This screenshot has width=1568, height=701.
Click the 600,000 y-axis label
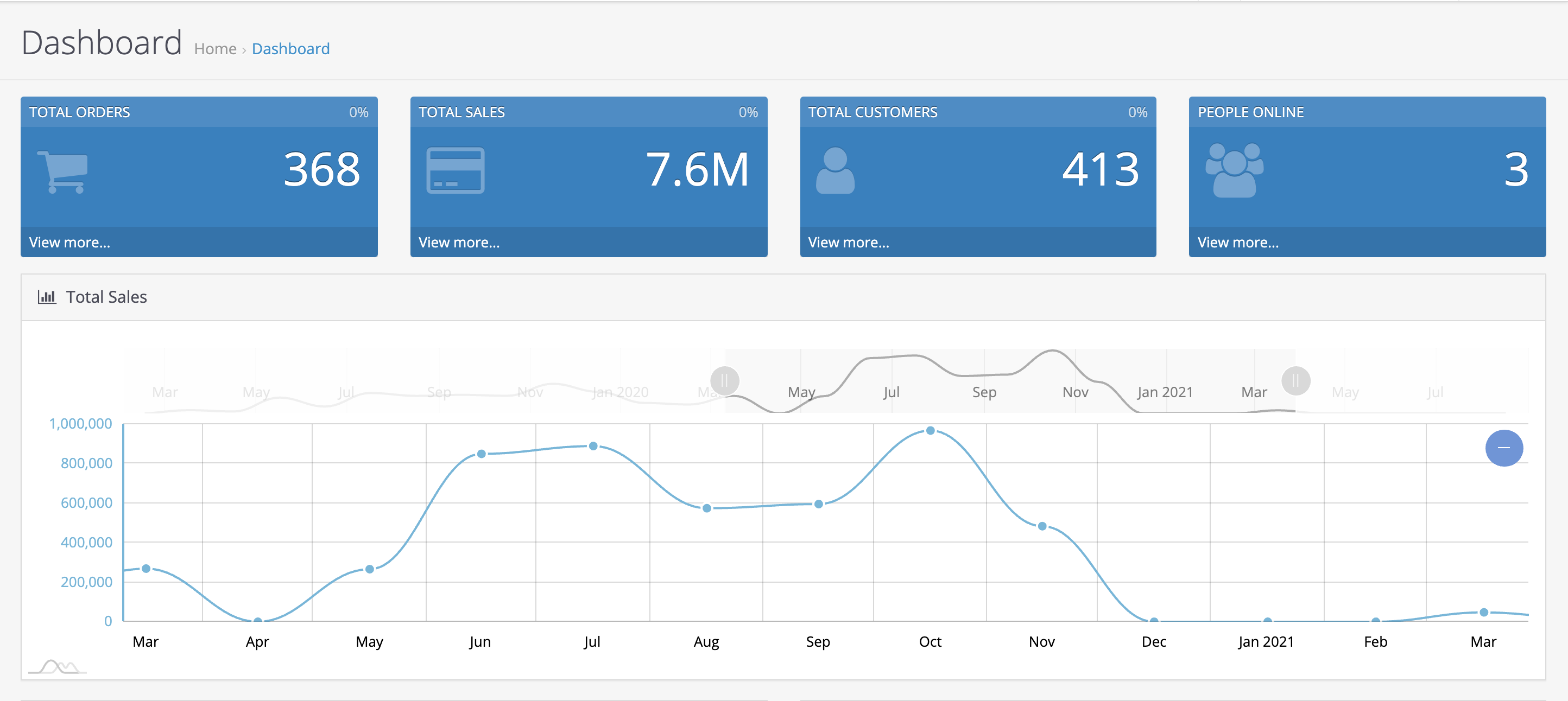[x=86, y=502]
